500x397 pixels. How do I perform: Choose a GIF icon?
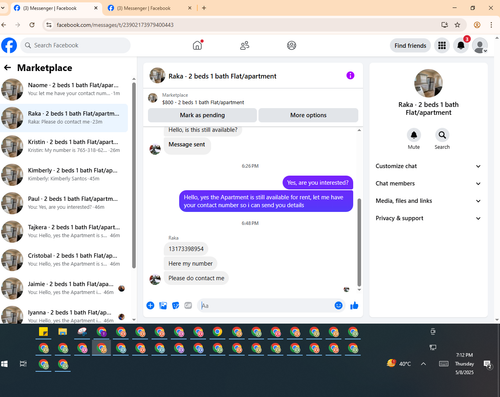pyautogui.click(x=188, y=305)
